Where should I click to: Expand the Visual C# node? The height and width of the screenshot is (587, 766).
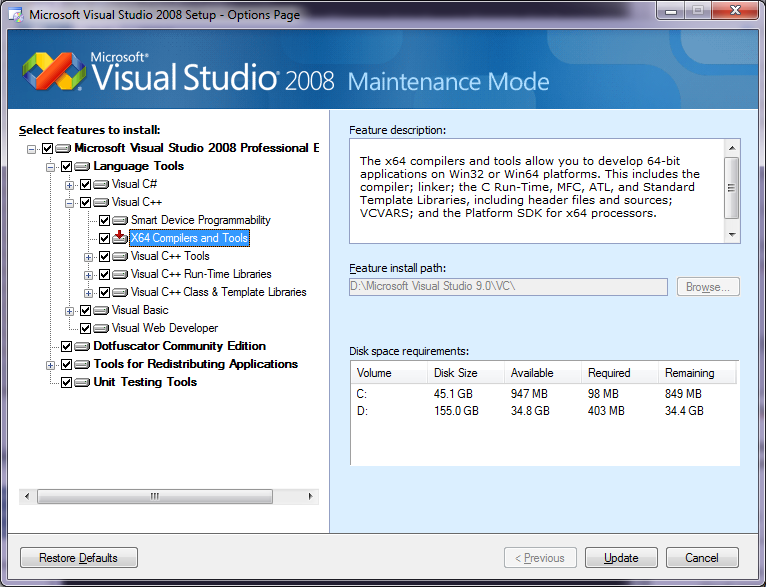69,185
